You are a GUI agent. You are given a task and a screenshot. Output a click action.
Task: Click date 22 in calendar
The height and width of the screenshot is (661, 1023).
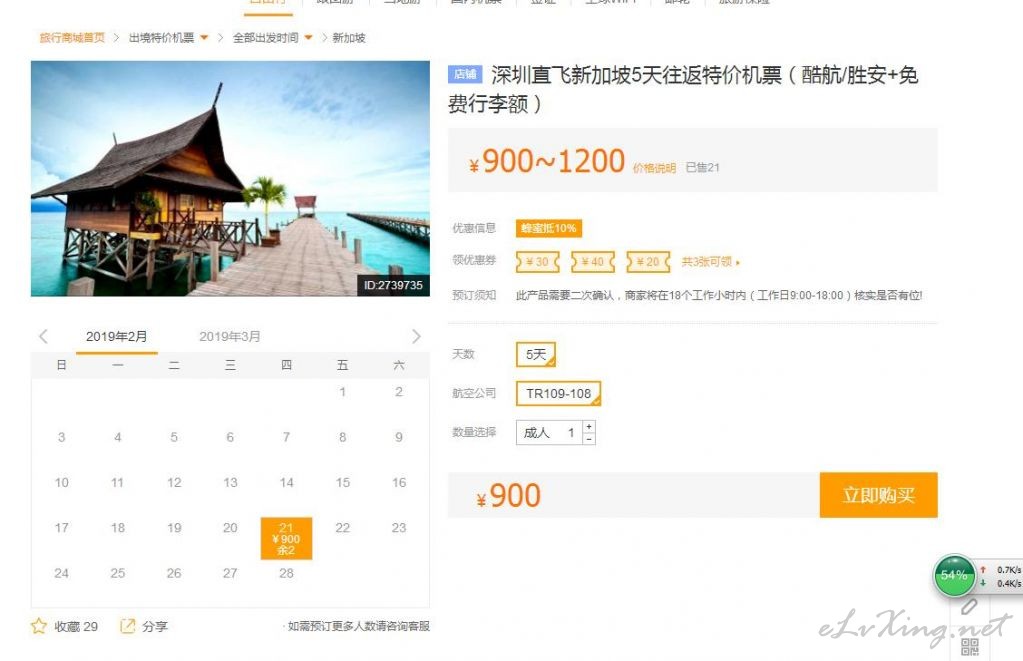pyautogui.click(x=343, y=528)
